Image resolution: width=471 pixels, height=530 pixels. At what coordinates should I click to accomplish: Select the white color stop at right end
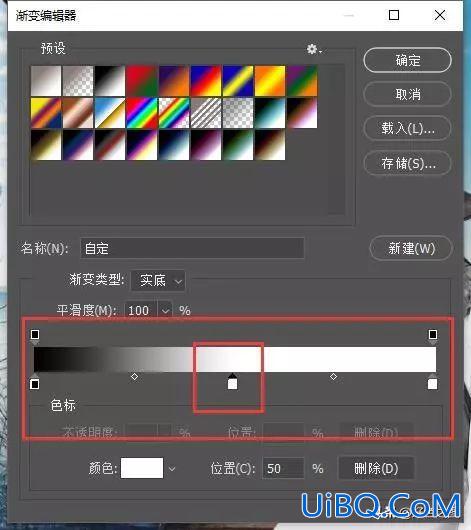432,382
